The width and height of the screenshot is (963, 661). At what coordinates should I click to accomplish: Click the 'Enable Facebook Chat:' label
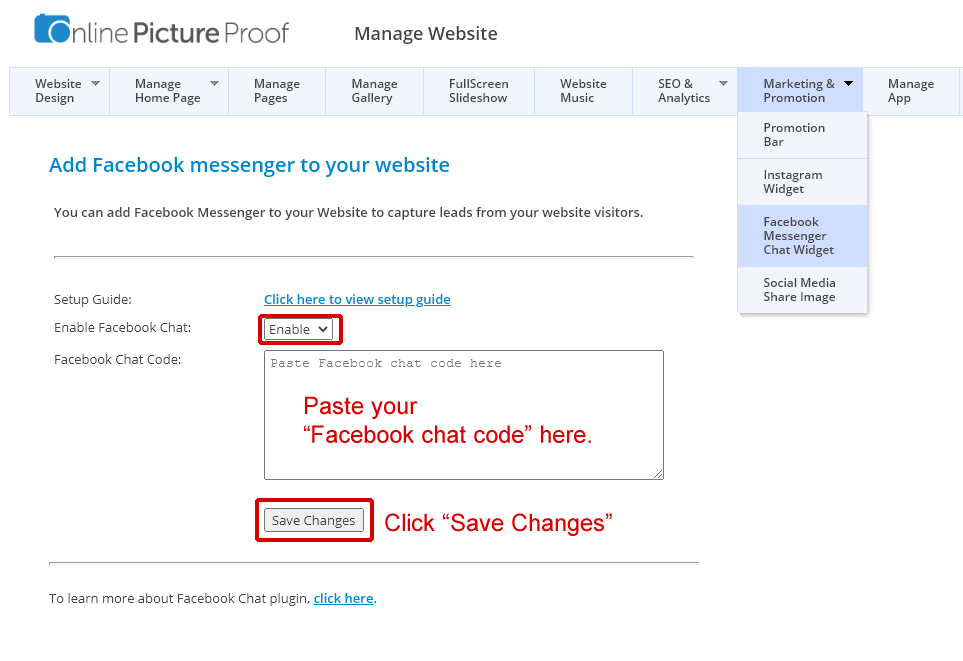tap(122, 327)
